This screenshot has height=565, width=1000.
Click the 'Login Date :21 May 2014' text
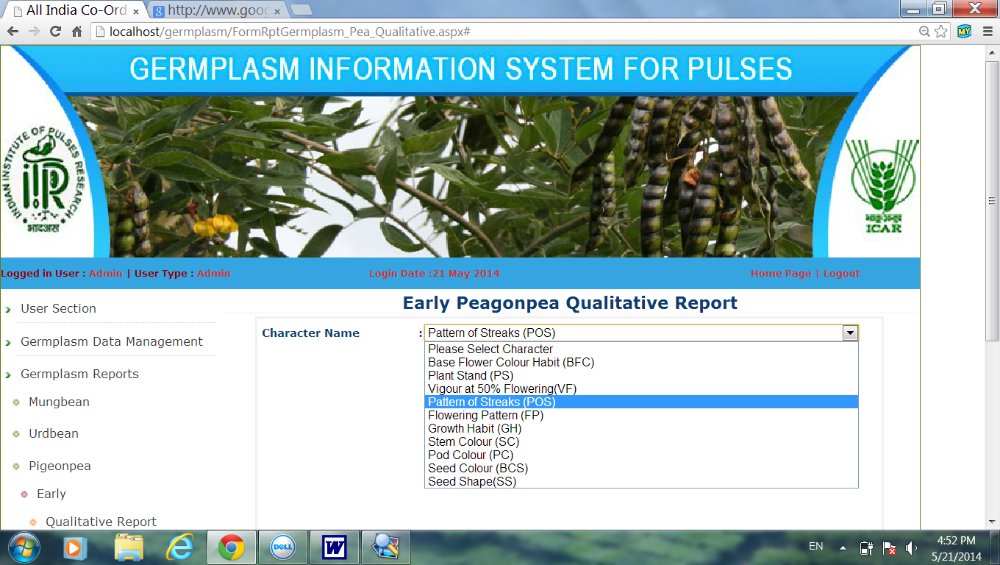click(434, 273)
